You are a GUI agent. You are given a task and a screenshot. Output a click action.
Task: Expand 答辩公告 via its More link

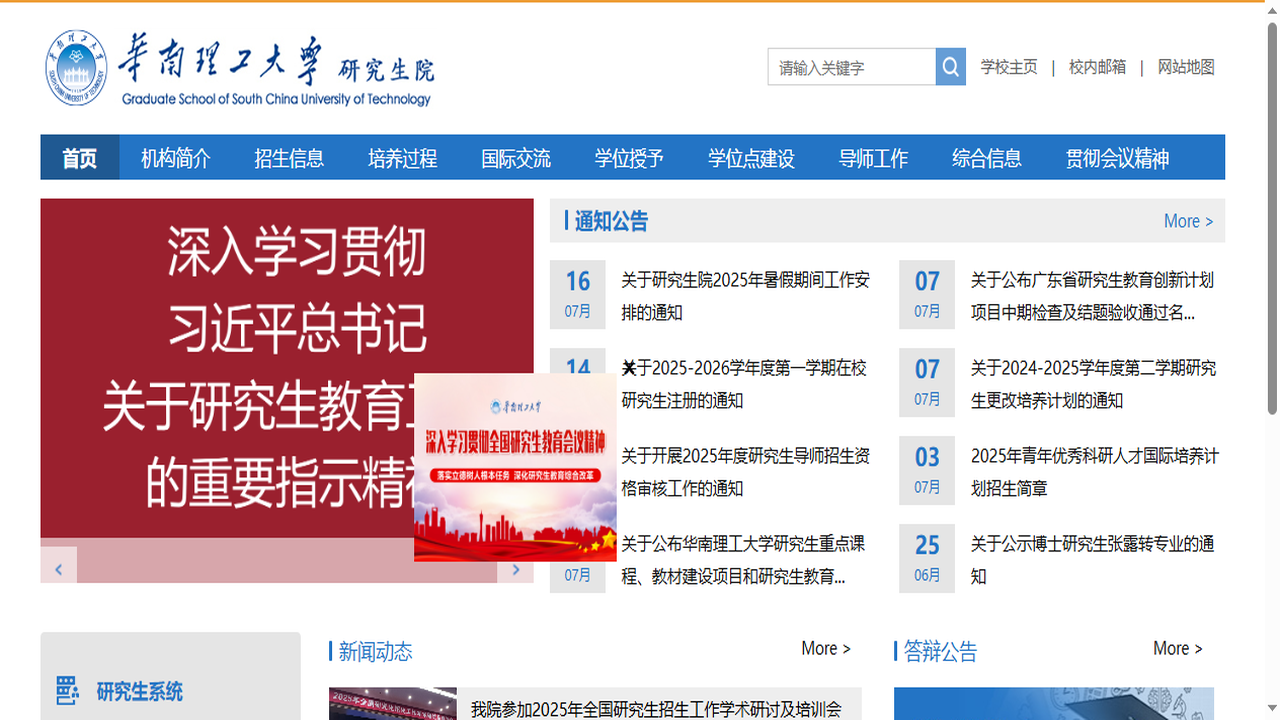pos(1177,648)
